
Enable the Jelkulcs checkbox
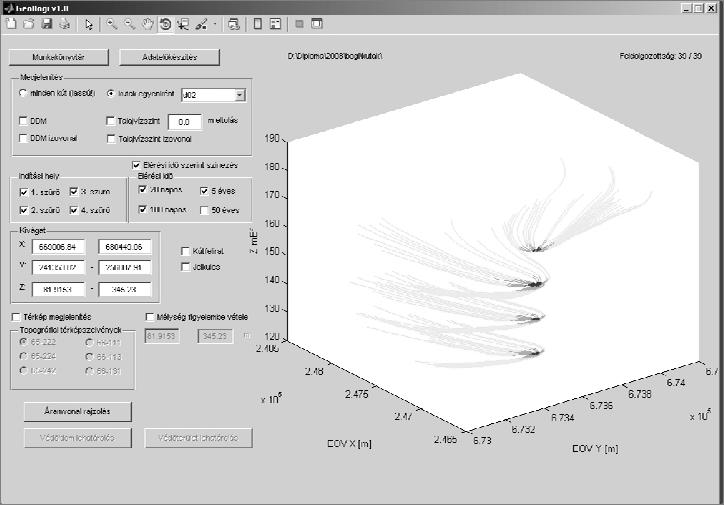pyautogui.click(x=185, y=267)
